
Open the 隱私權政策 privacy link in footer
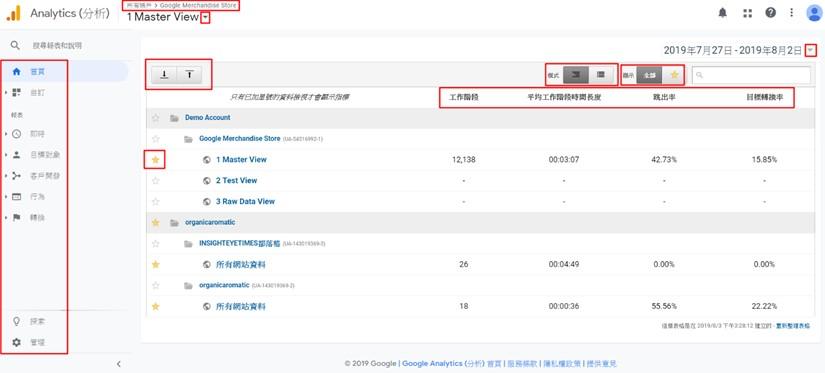562,364
